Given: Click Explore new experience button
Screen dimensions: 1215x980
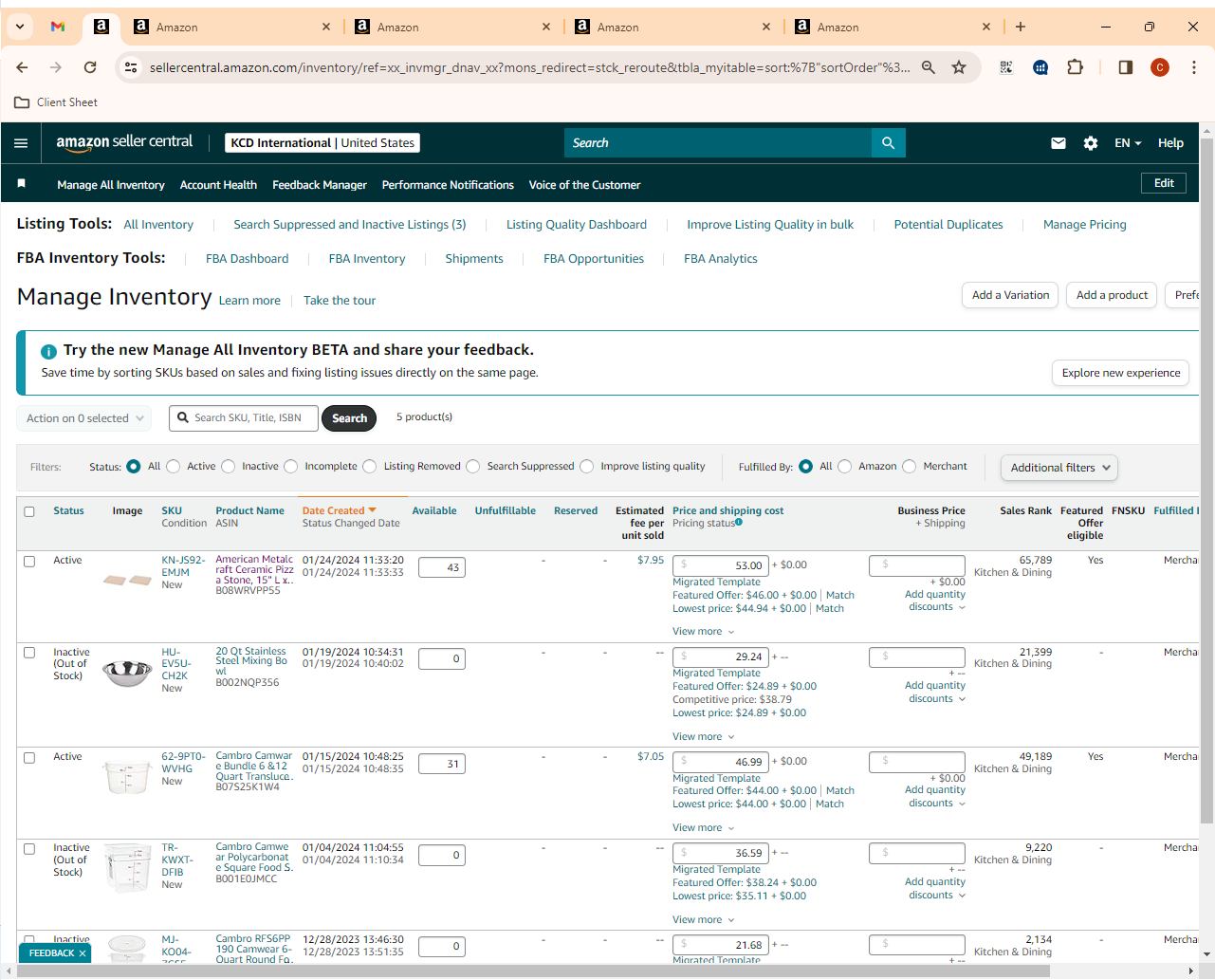Looking at the screenshot, I should point(1121,373).
